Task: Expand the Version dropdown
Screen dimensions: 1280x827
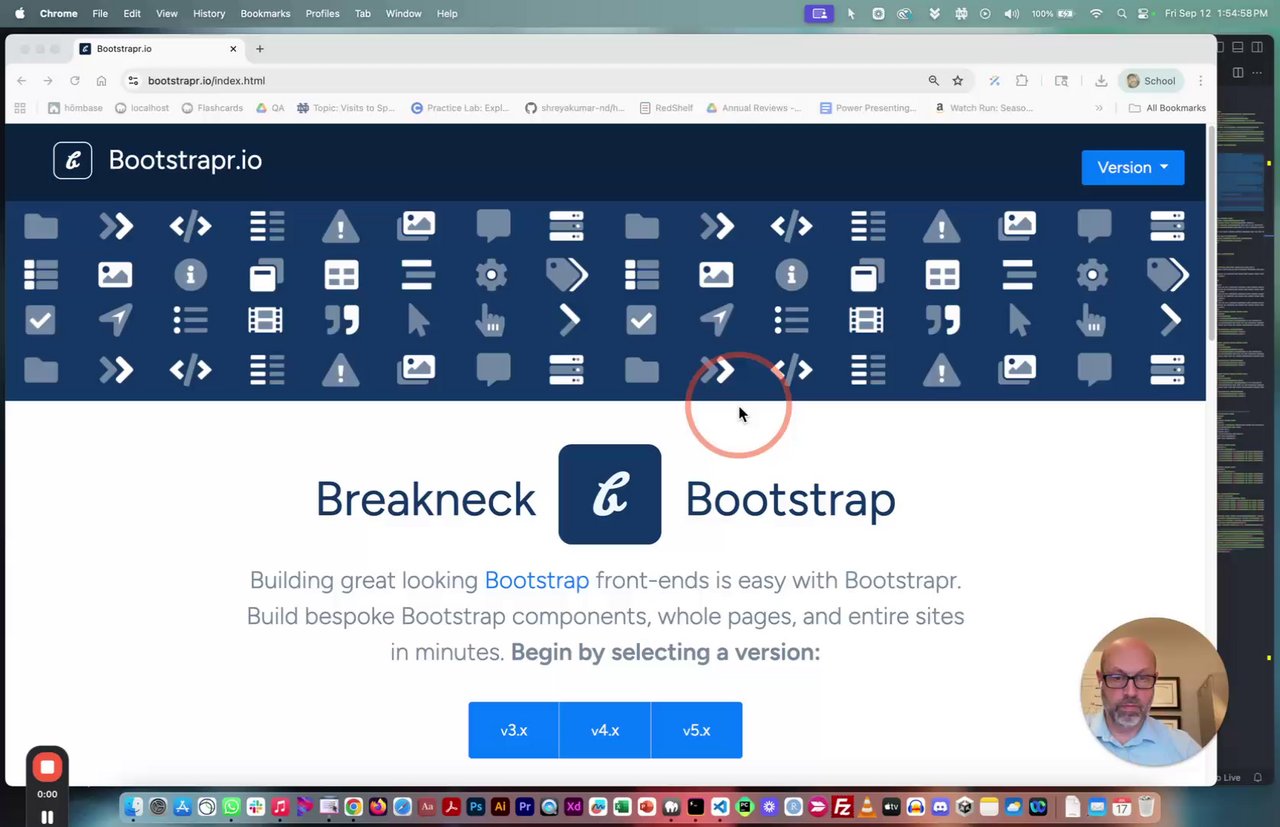Action: [1133, 167]
